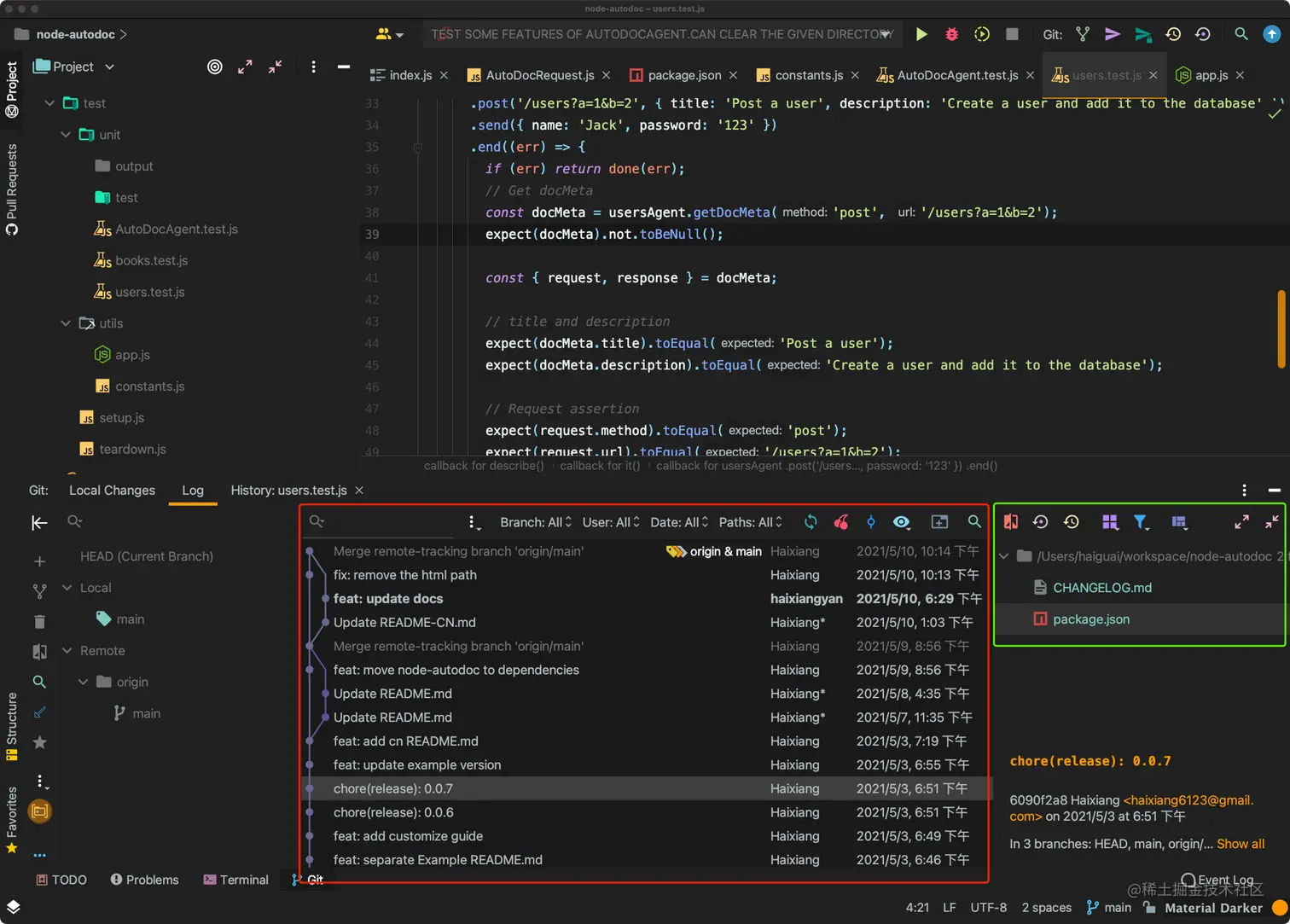This screenshot has height=924, width=1290.
Task: Run with coverage icon in top toolbar
Action: pyautogui.click(x=982, y=34)
